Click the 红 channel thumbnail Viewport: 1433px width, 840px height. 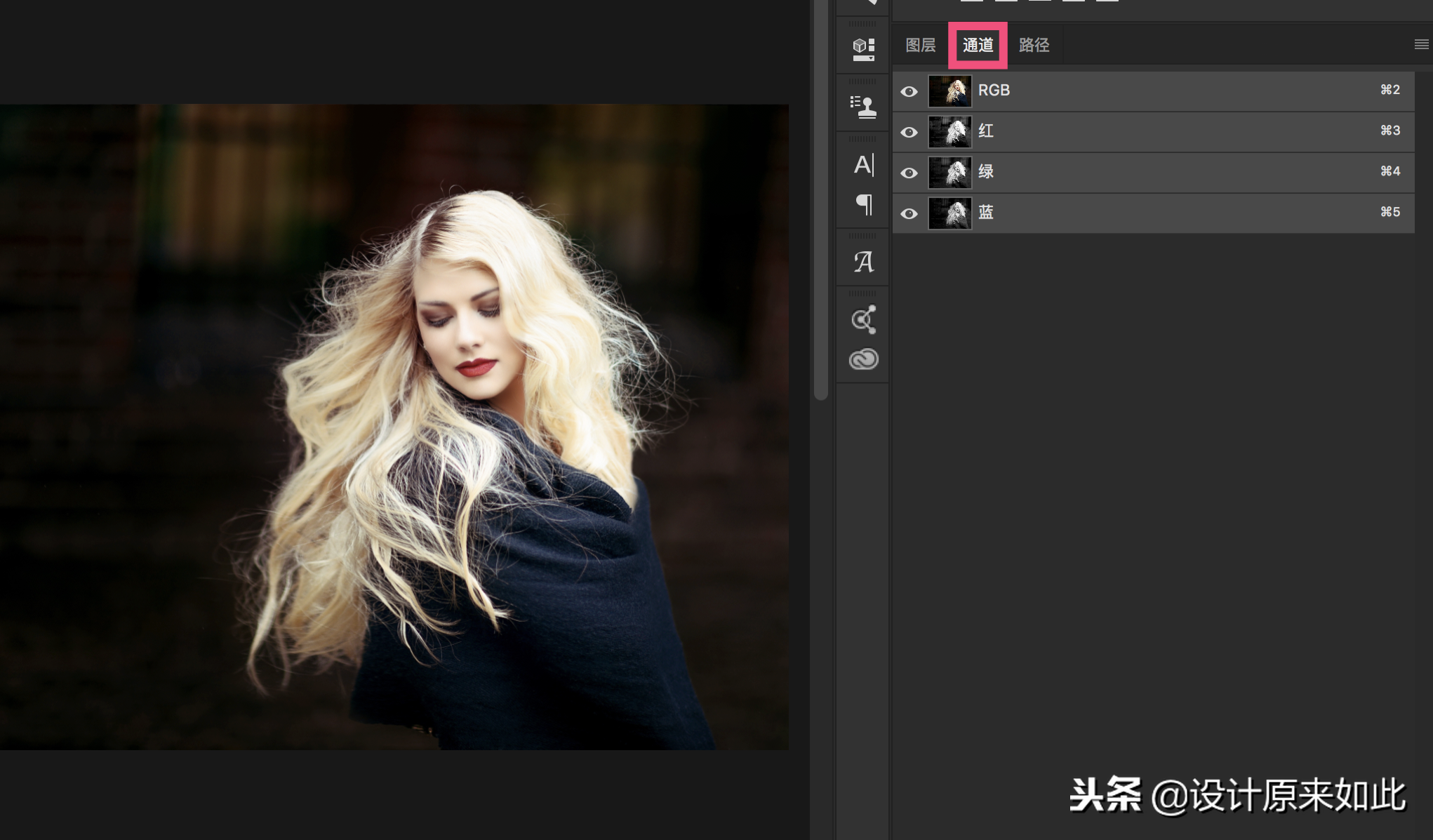(x=949, y=132)
